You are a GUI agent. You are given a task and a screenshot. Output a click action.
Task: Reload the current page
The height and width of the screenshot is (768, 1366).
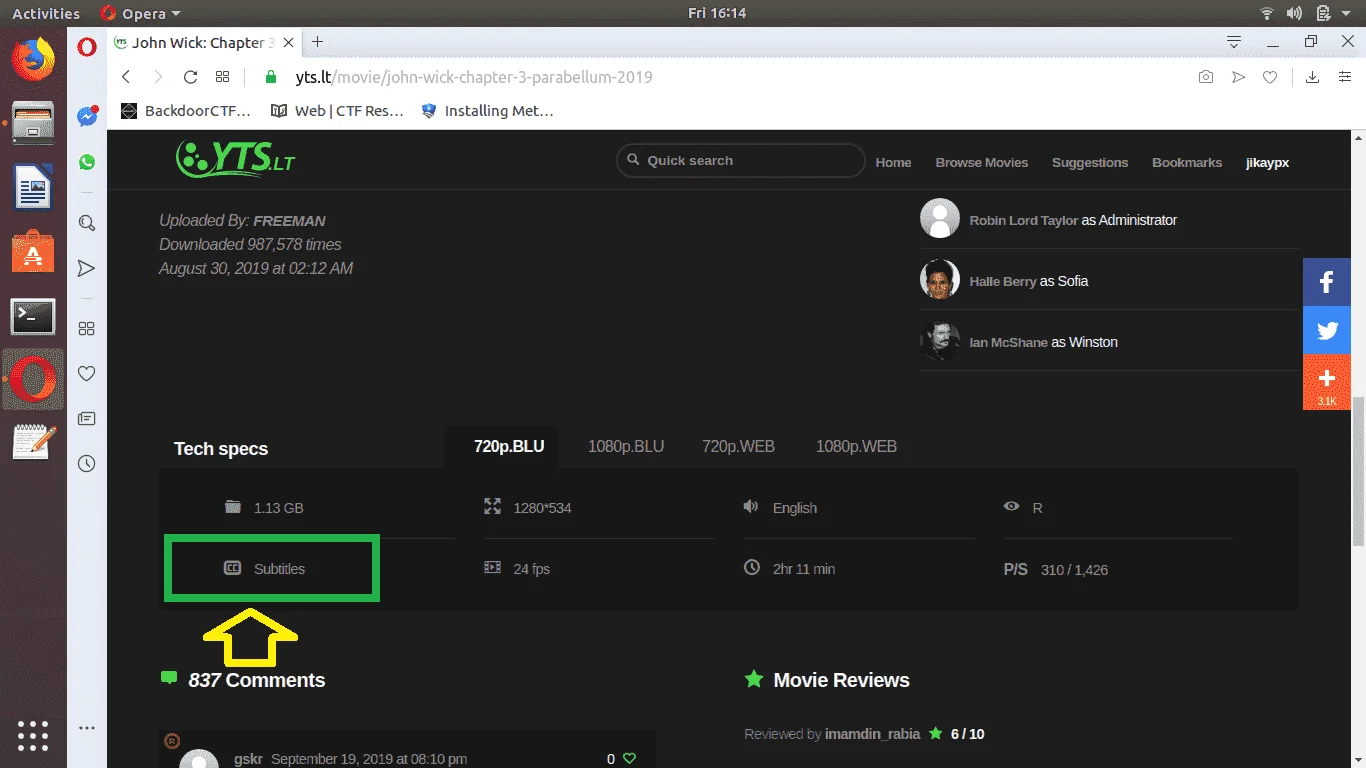point(190,77)
